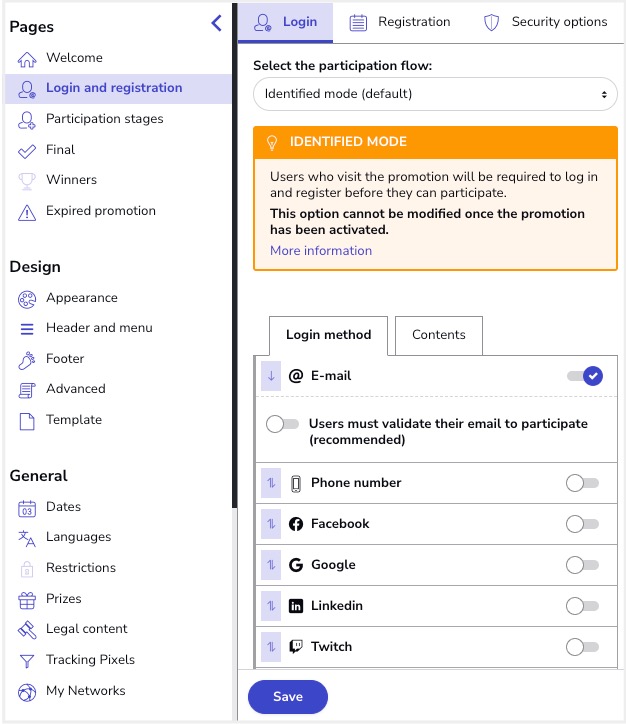
Task: Disable the E-mail login toggle
Action: [584, 376]
